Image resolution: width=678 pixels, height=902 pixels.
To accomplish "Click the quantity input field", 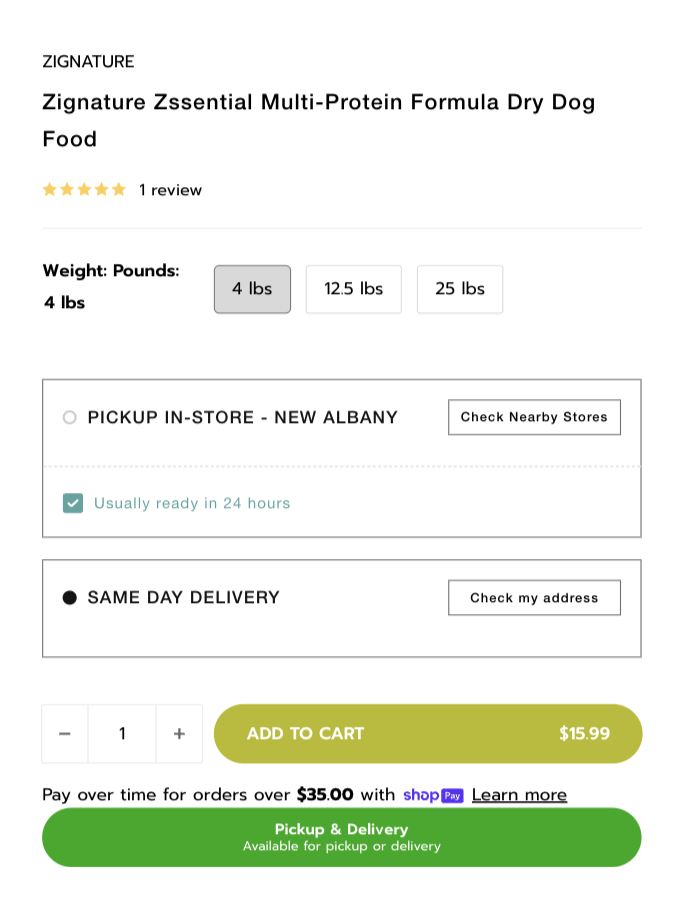I will (x=122, y=734).
